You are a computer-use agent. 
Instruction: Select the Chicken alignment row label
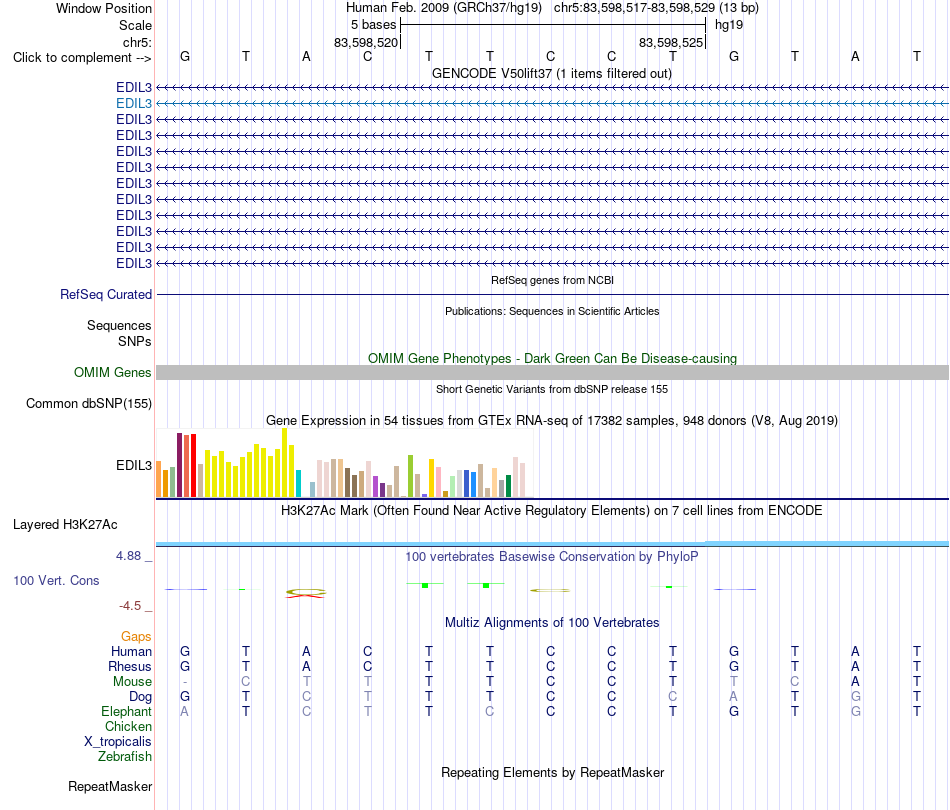(128, 726)
